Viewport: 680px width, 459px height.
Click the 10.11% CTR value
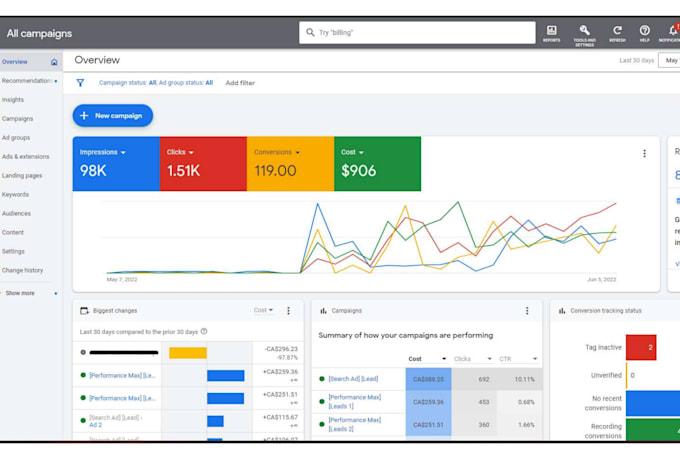[x=524, y=379]
